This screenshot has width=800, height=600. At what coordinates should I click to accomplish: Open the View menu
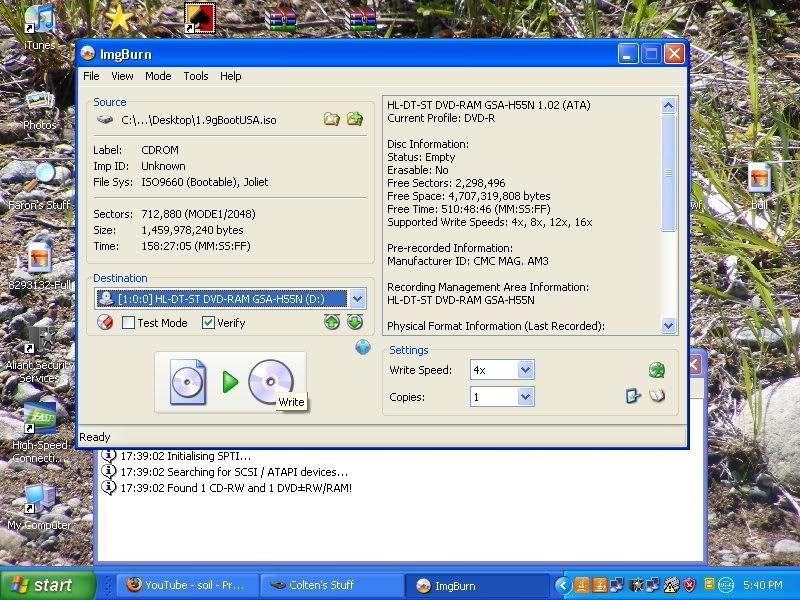(x=122, y=76)
